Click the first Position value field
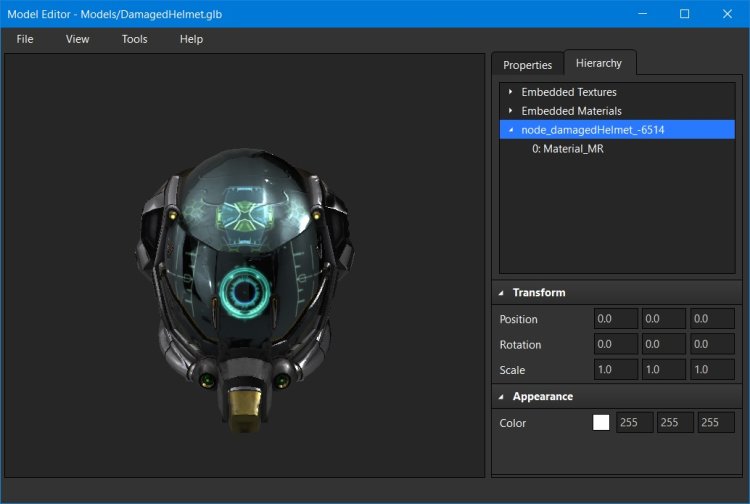 (x=615, y=319)
